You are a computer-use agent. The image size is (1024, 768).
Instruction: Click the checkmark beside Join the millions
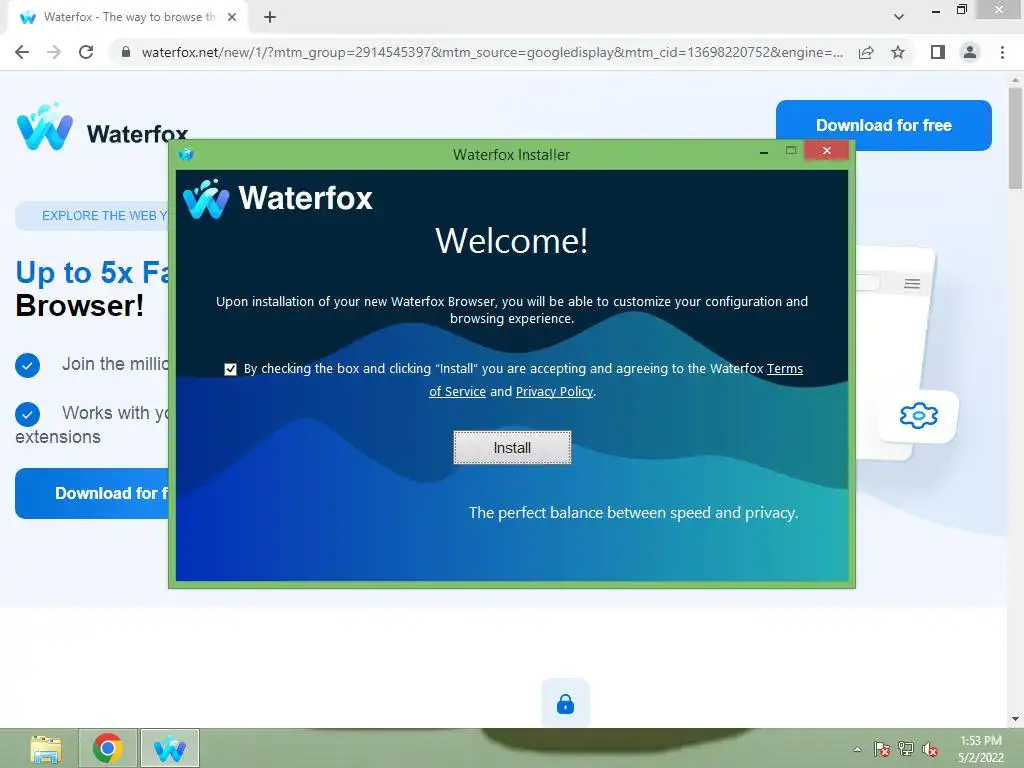27,365
